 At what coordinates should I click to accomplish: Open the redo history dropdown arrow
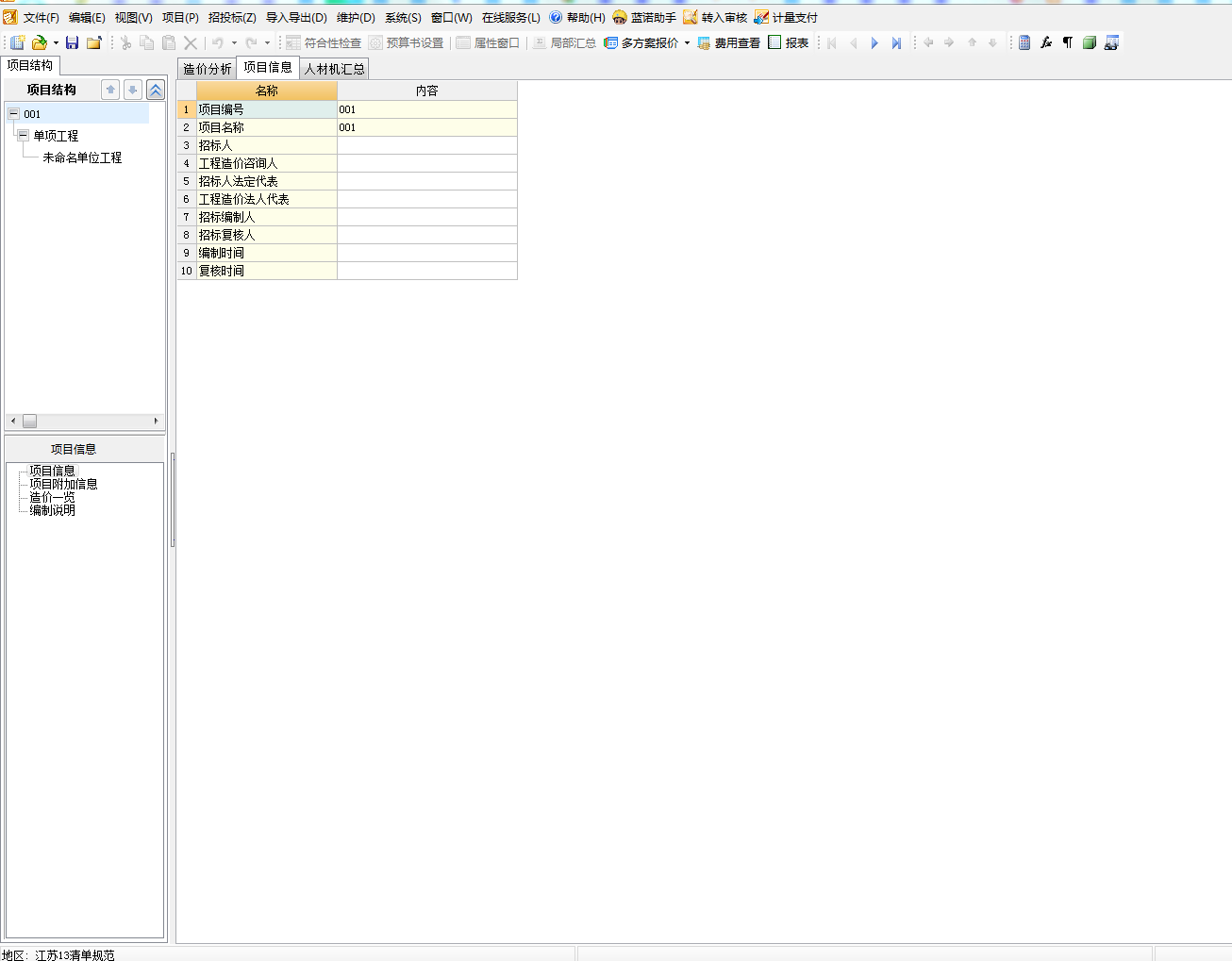pos(267,42)
